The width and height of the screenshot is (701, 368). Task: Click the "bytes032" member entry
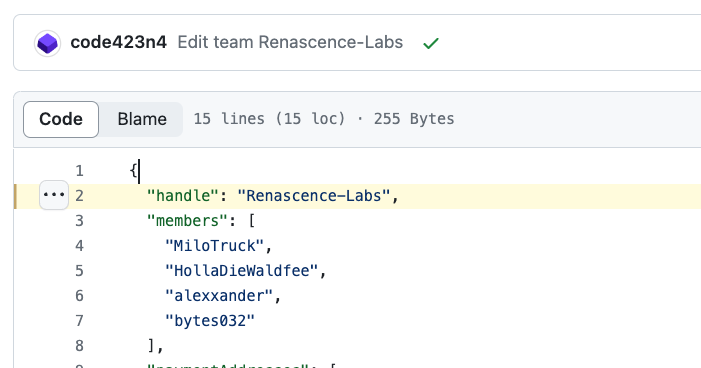[210, 321]
